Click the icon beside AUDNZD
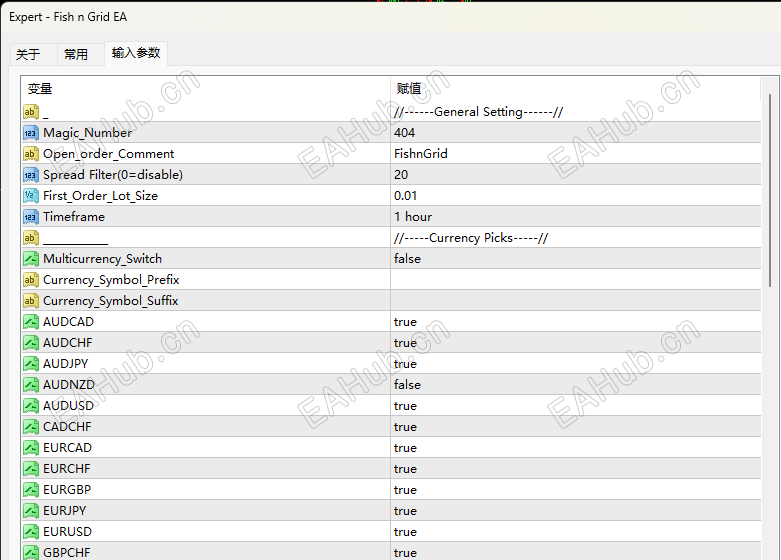The image size is (781, 560). click(x=31, y=385)
